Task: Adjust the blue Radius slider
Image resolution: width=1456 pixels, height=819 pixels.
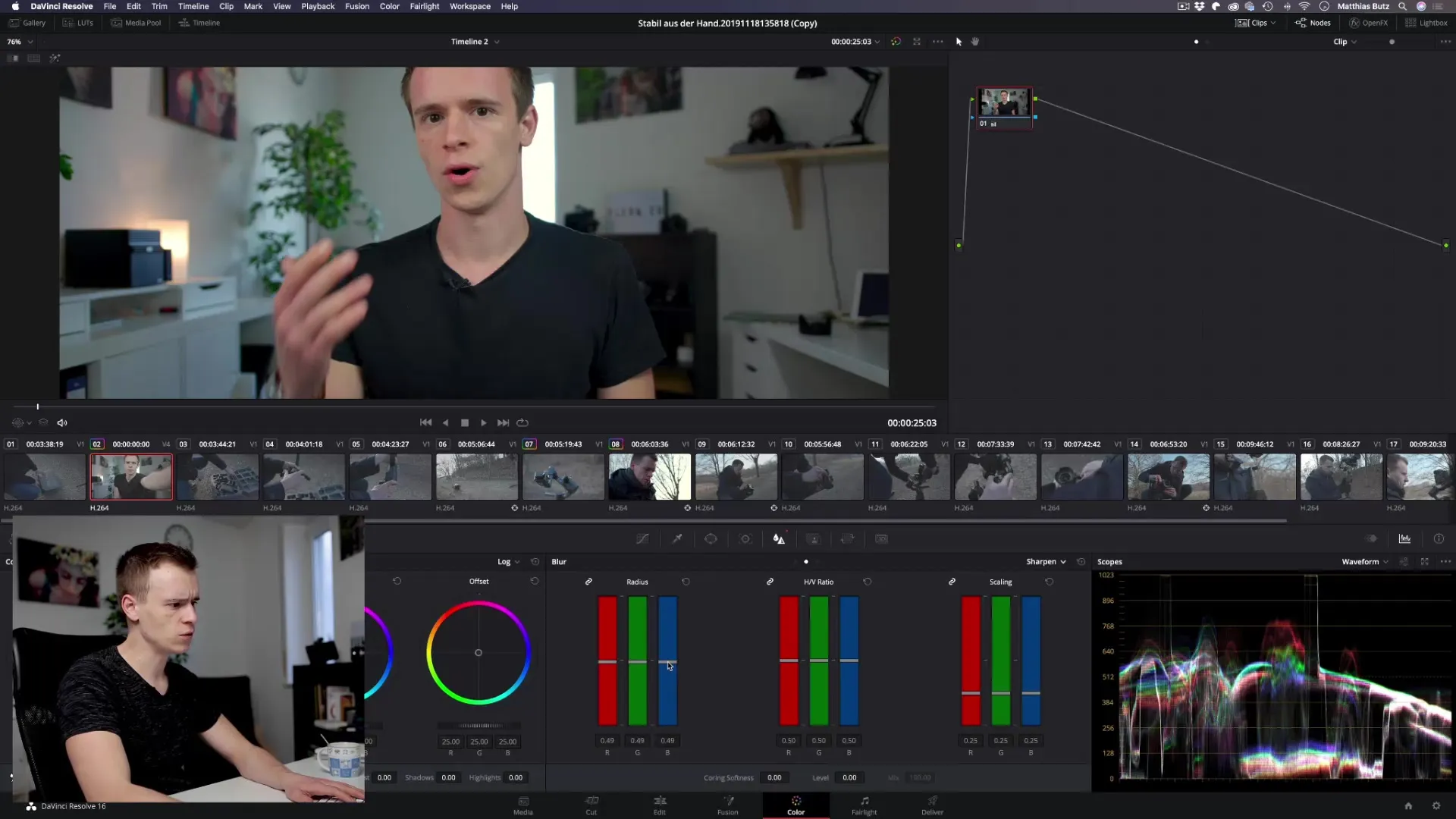Action: (x=667, y=661)
